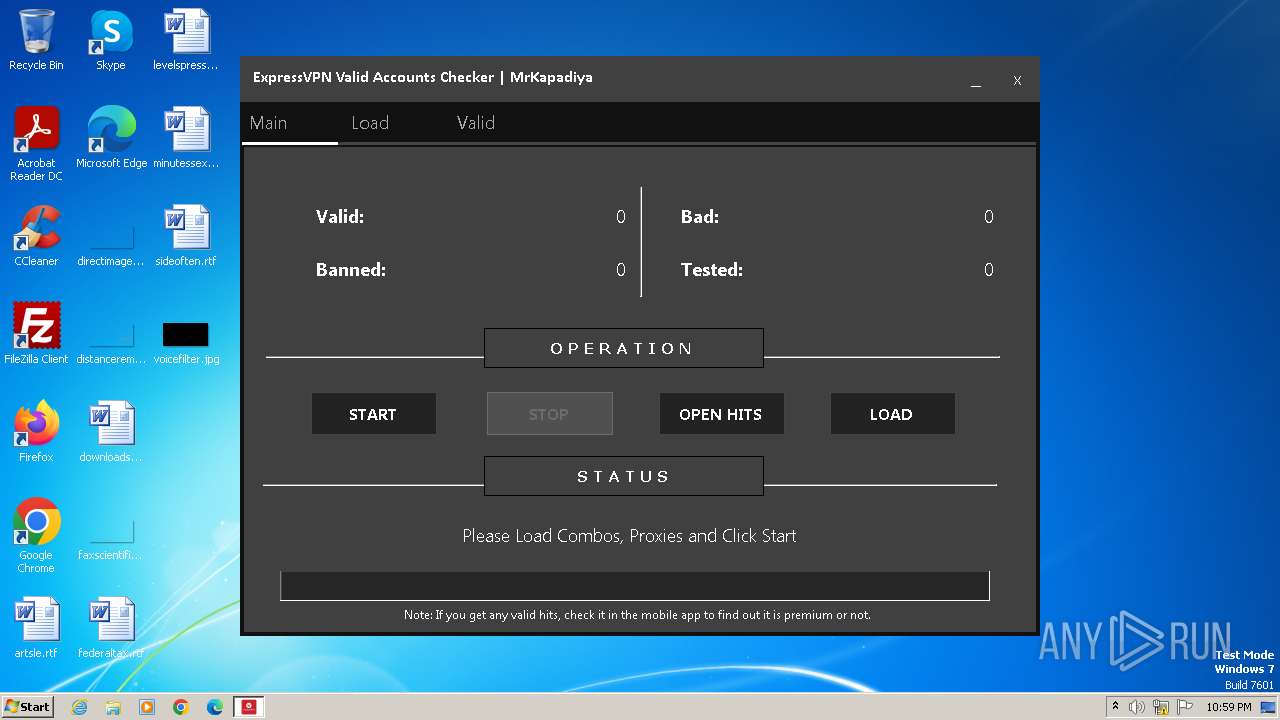The height and width of the screenshot is (720, 1280).
Task: Click the STATUS section header
Action: (623, 476)
